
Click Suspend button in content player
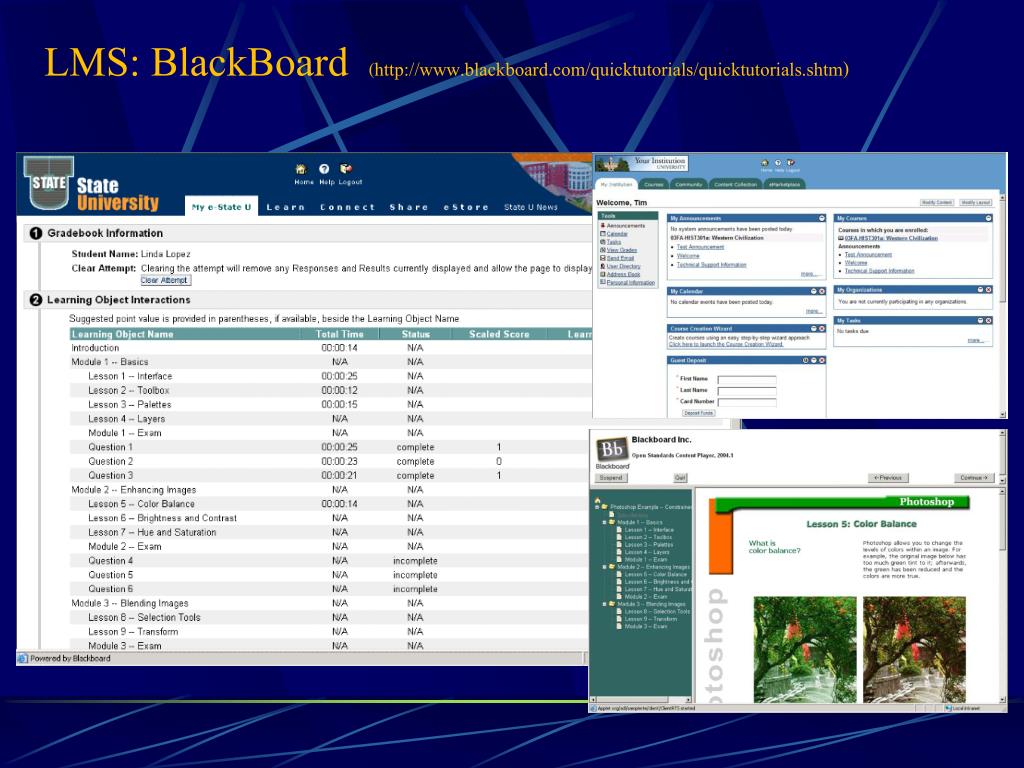coord(611,478)
